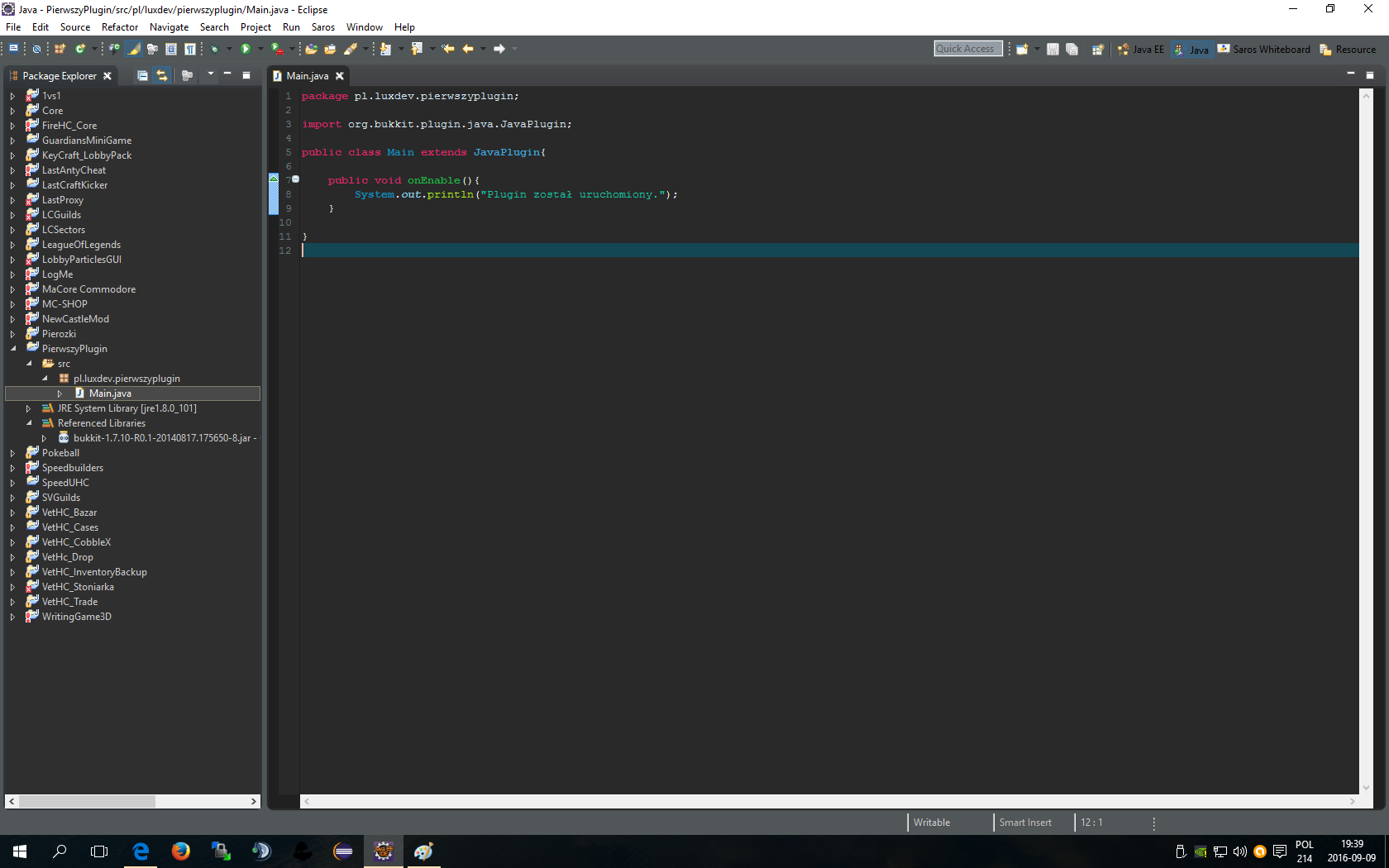Click the Quick Access search field

(967, 49)
